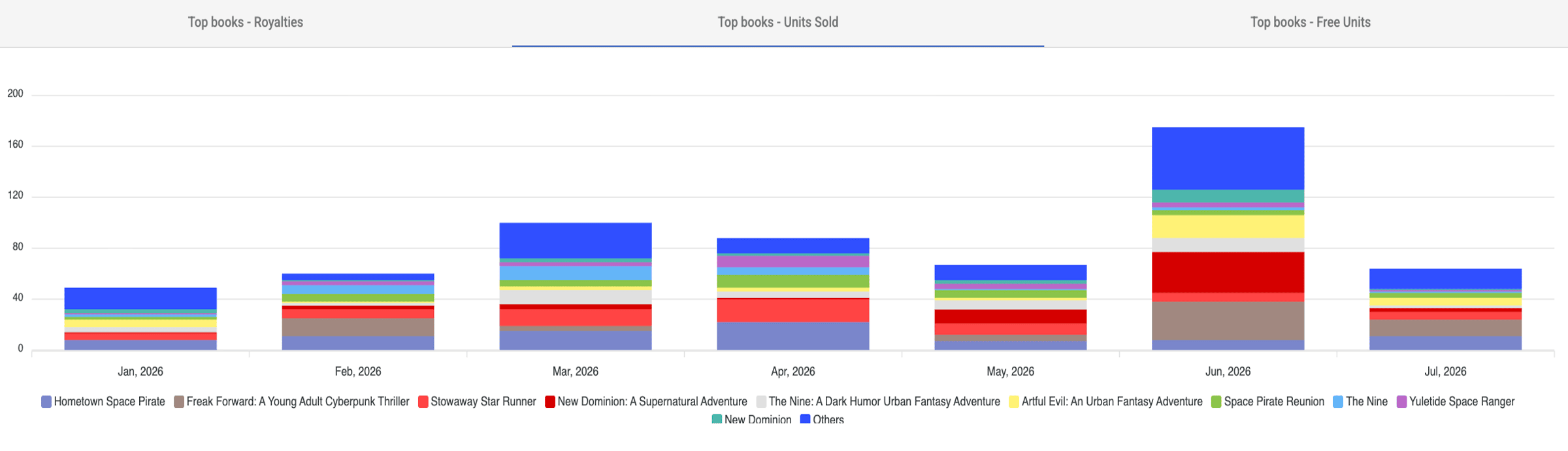Toggle The Nine light-blue legend entry

1360,402
